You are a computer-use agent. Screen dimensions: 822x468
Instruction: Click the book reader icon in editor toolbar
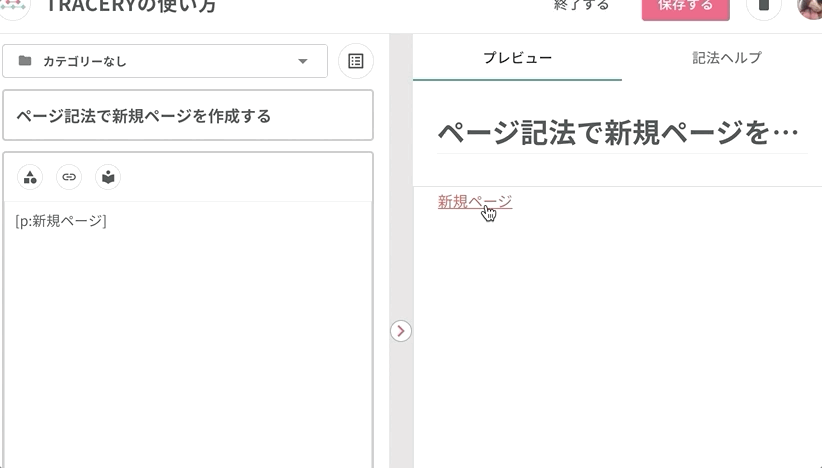(108, 177)
